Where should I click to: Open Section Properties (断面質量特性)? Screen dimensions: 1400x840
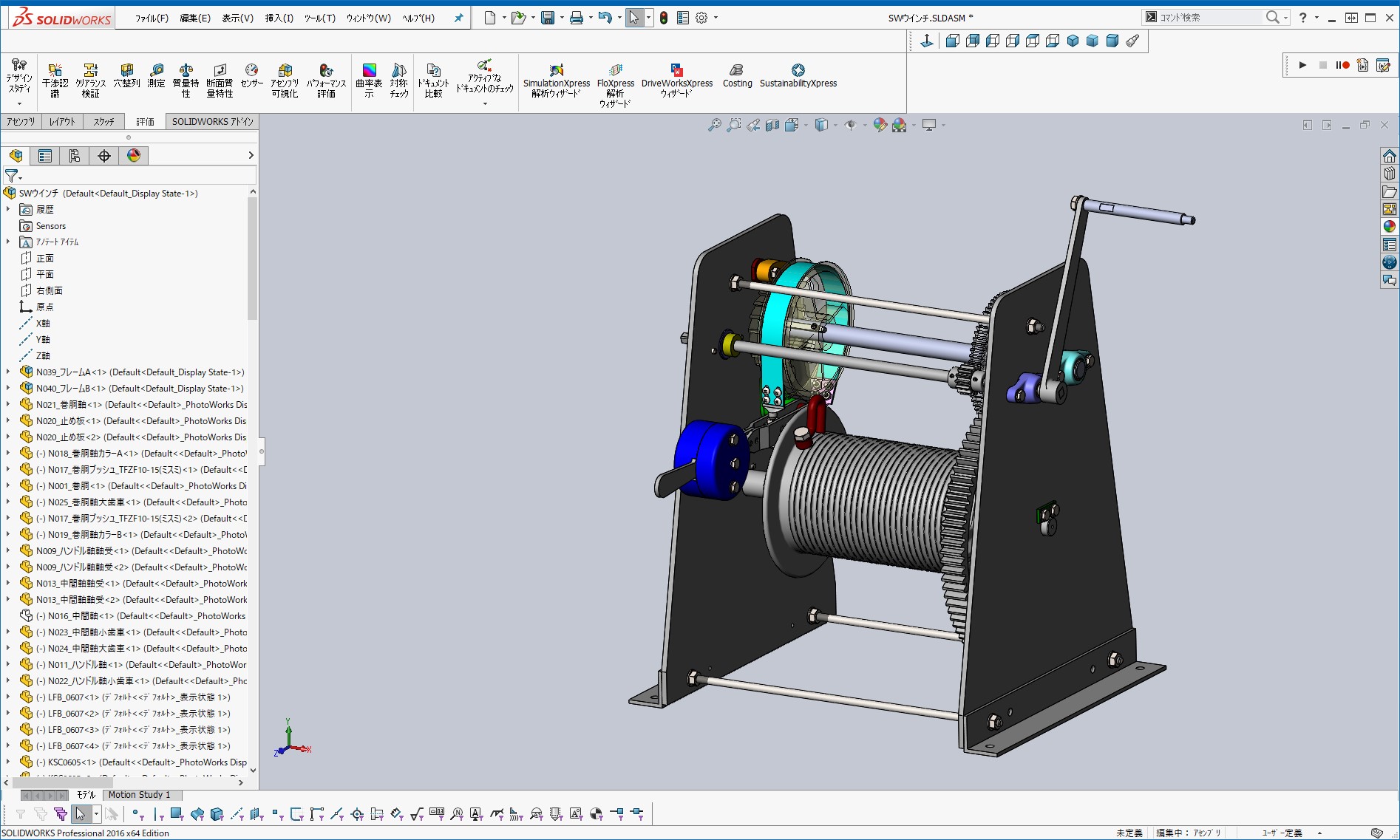point(220,80)
